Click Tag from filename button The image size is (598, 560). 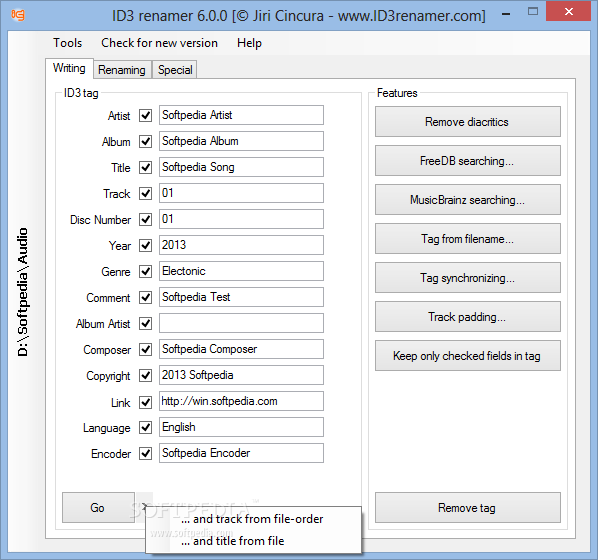pos(468,238)
